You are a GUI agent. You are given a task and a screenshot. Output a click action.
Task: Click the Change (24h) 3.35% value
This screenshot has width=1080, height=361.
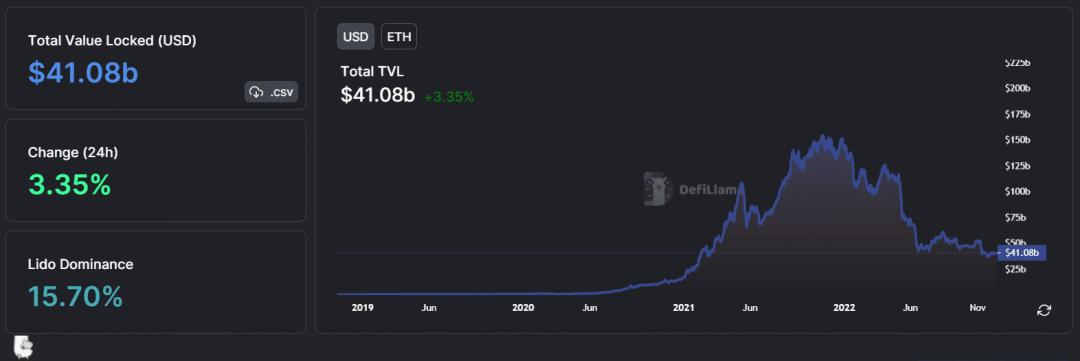click(x=70, y=185)
